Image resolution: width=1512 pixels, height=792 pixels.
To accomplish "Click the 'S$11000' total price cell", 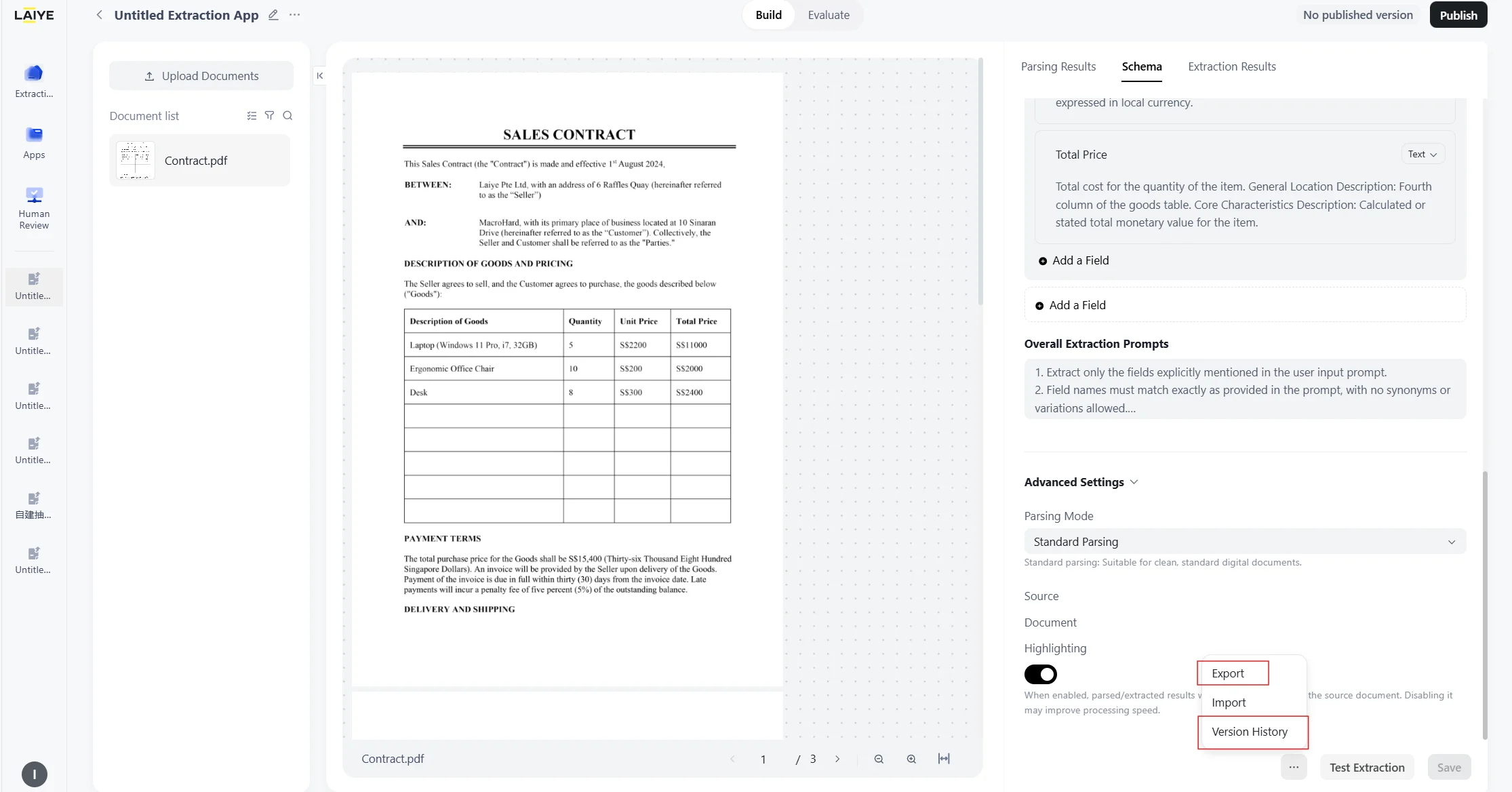I will pos(691,345).
